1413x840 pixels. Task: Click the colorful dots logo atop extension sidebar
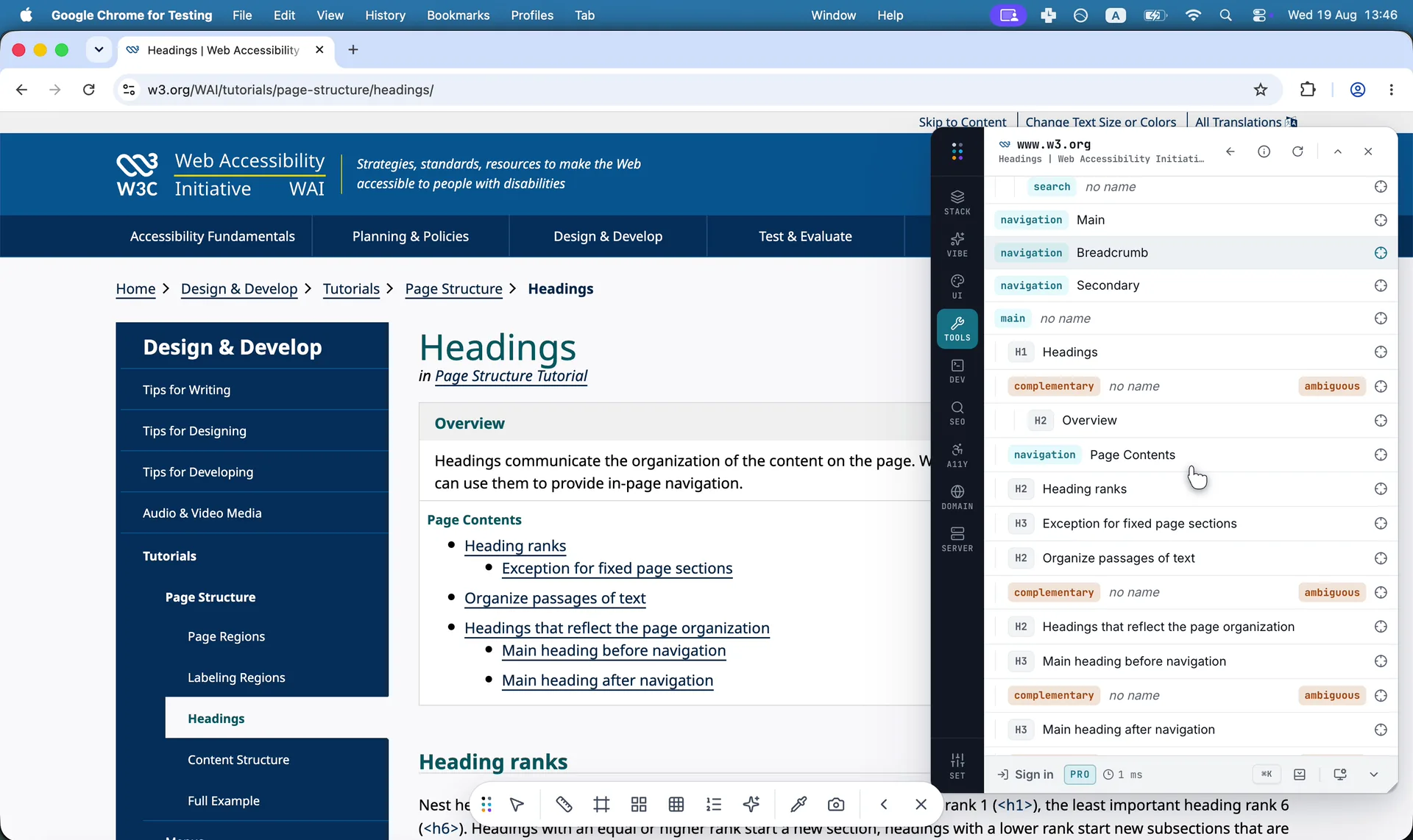[x=957, y=152]
